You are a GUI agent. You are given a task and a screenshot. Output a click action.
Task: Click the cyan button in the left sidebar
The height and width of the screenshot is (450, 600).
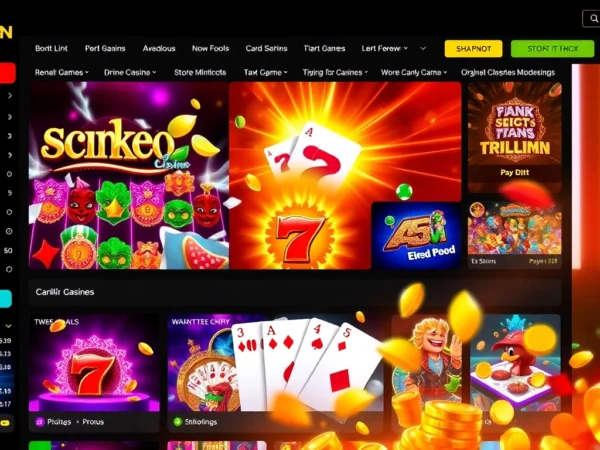coord(6,298)
